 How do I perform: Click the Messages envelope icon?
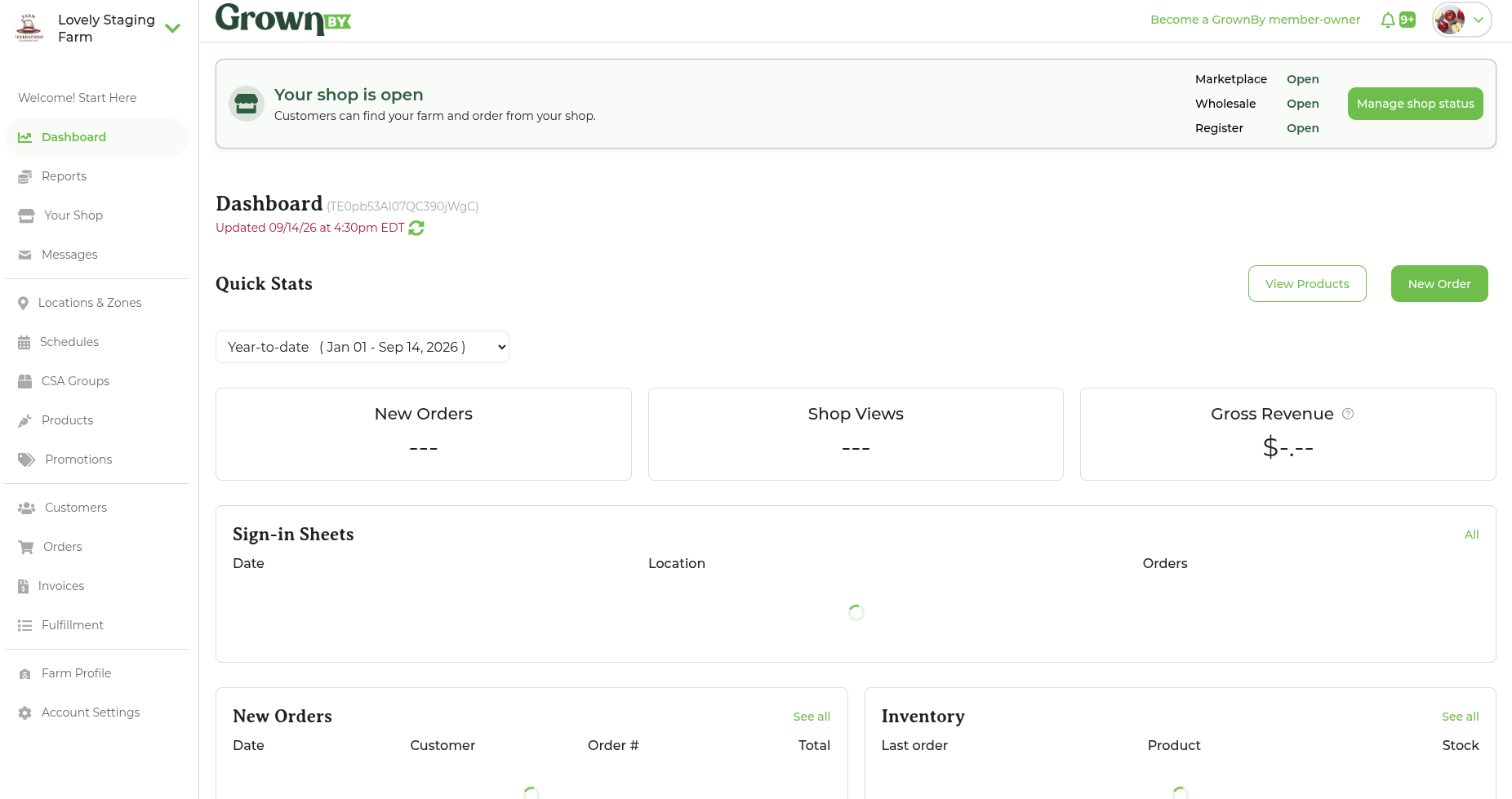[25, 255]
